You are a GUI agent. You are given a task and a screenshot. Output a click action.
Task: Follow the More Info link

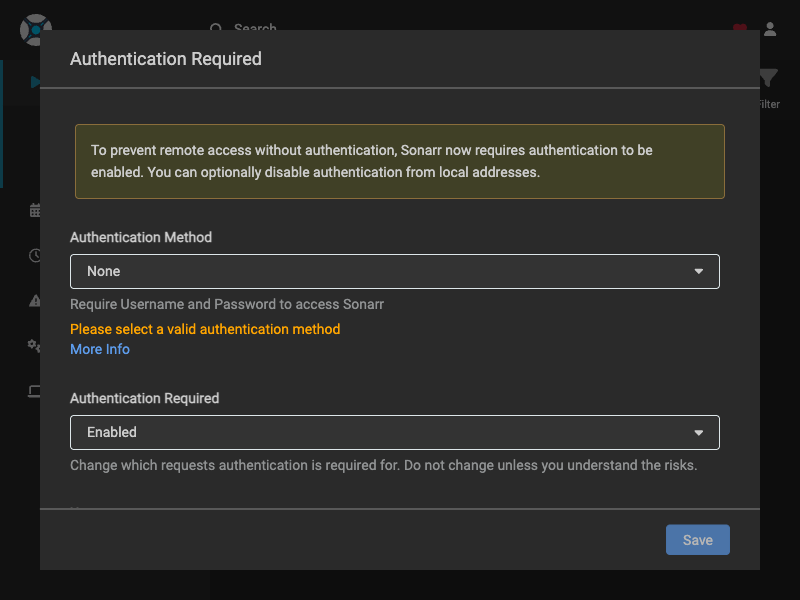tap(100, 349)
